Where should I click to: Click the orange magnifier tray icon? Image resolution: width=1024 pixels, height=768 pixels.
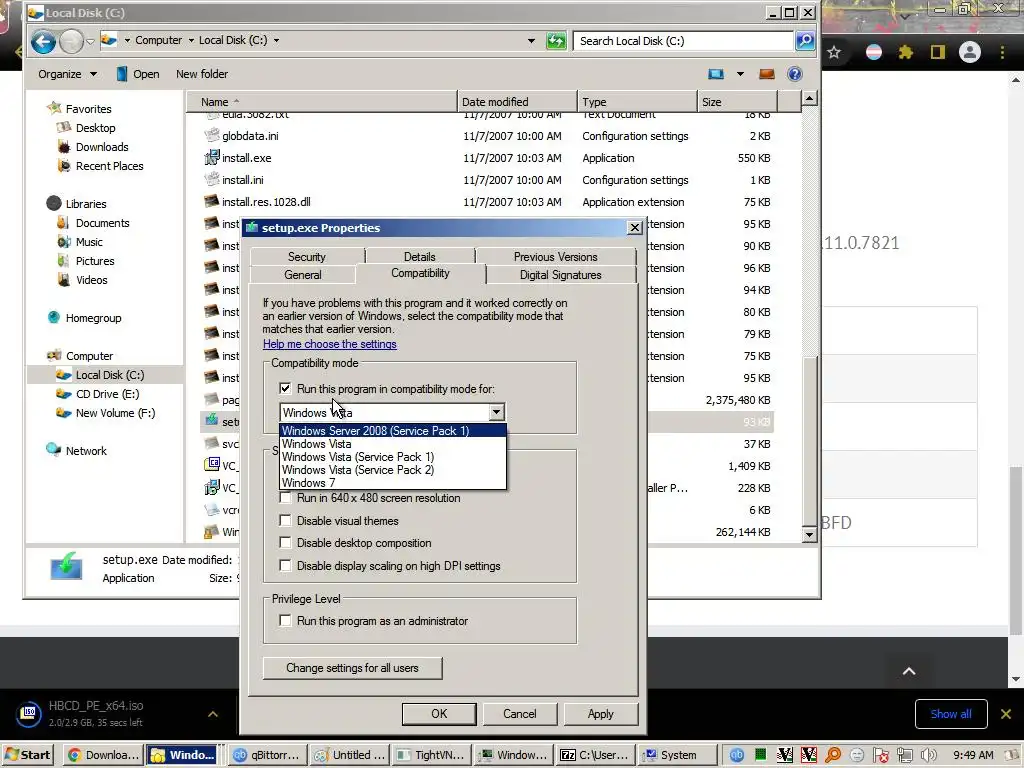(x=833, y=755)
